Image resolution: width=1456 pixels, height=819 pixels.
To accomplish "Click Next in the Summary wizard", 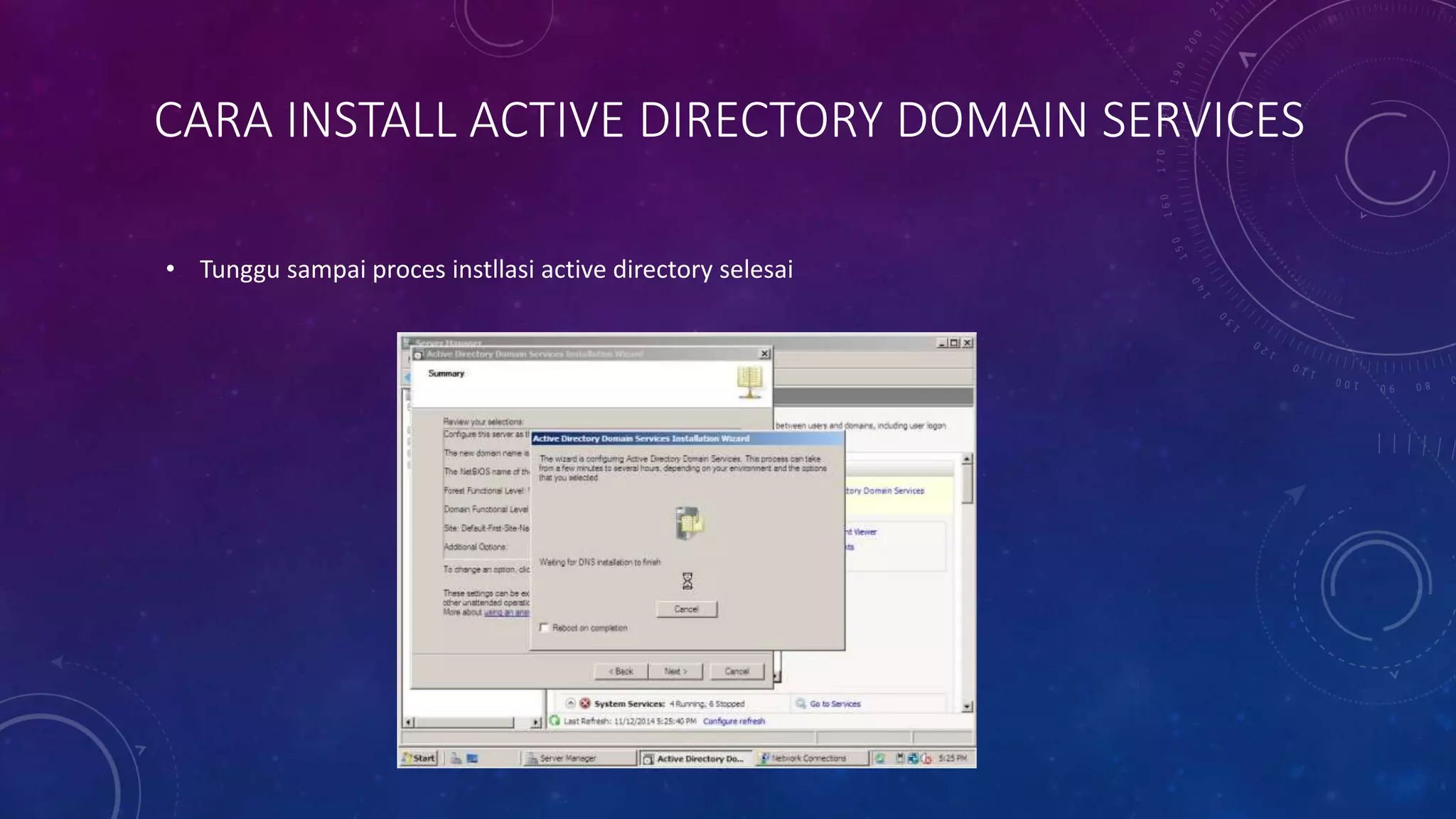I will pyautogui.click(x=675, y=671).
